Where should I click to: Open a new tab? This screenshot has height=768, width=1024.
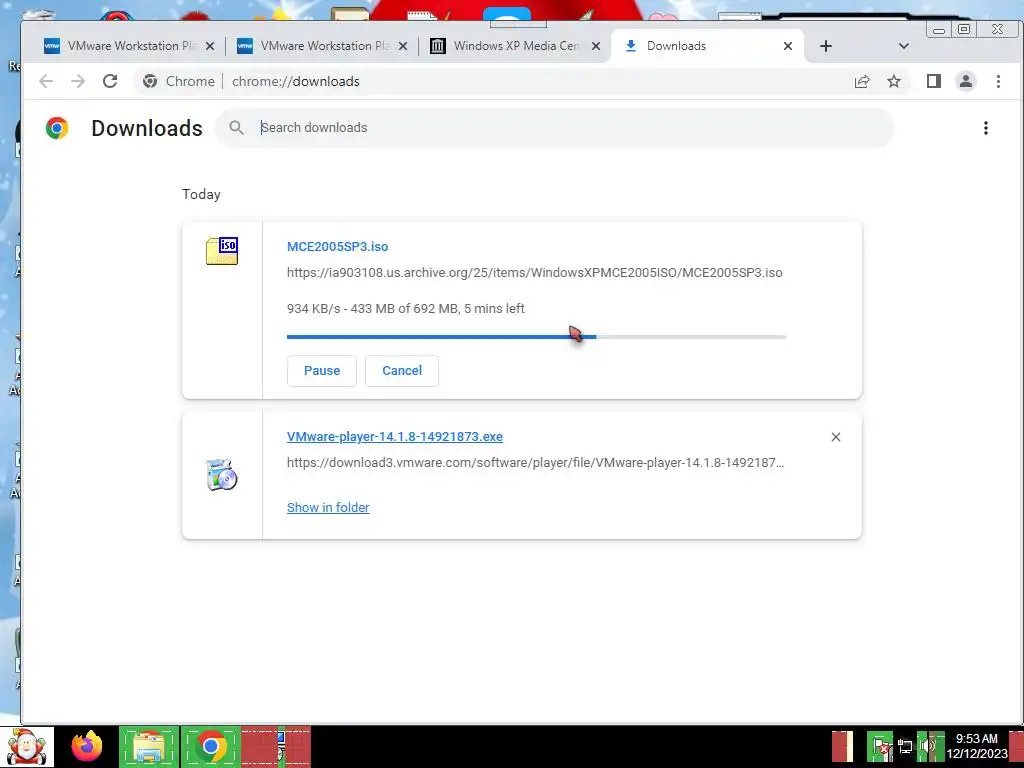coord(825,46)
